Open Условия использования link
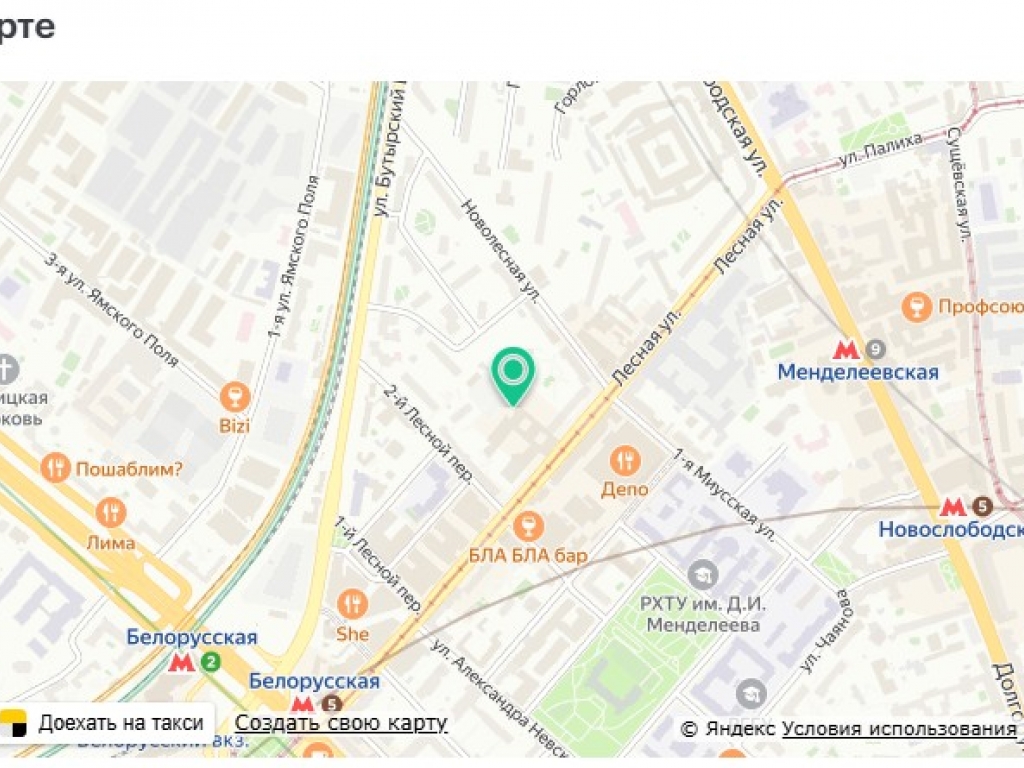This screenshot has height=768, width=1024. click(899, 729)
